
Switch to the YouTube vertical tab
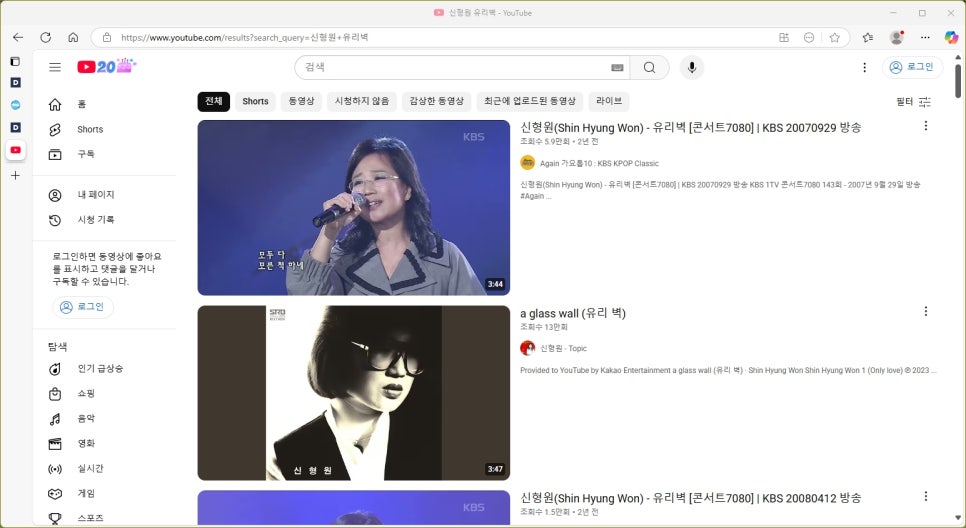(15, 150)
